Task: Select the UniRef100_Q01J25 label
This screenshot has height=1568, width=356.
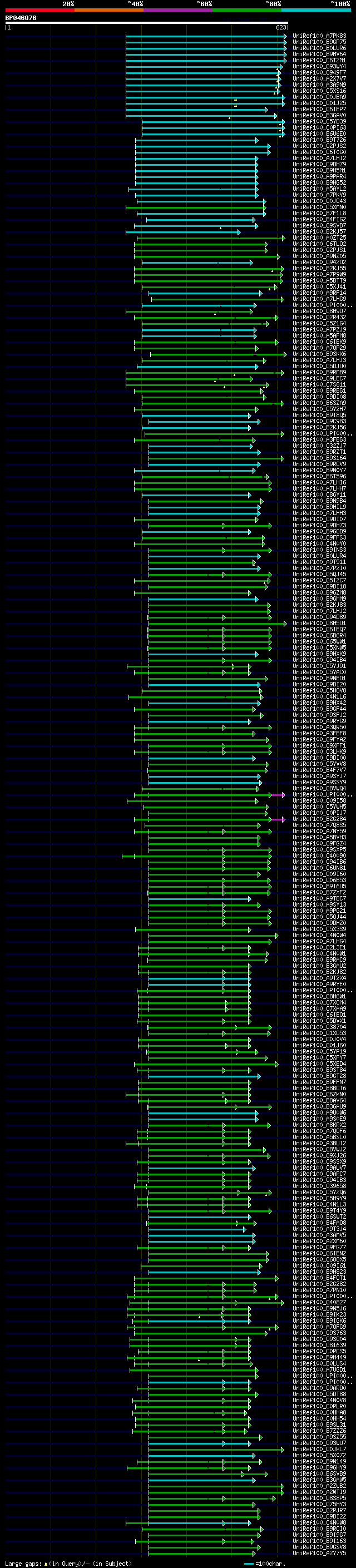Action: [319, 103]
